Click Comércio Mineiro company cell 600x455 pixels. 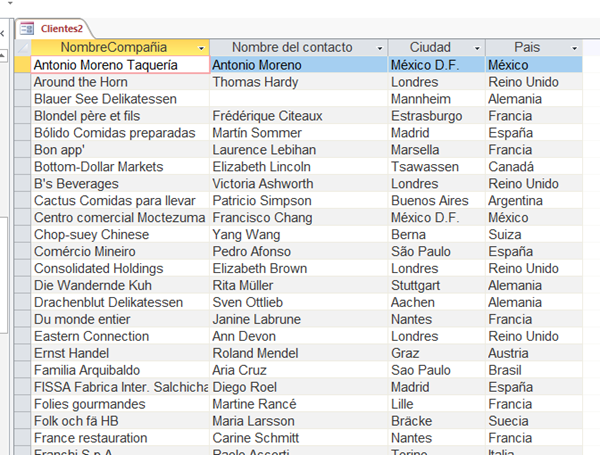point(120,251)
